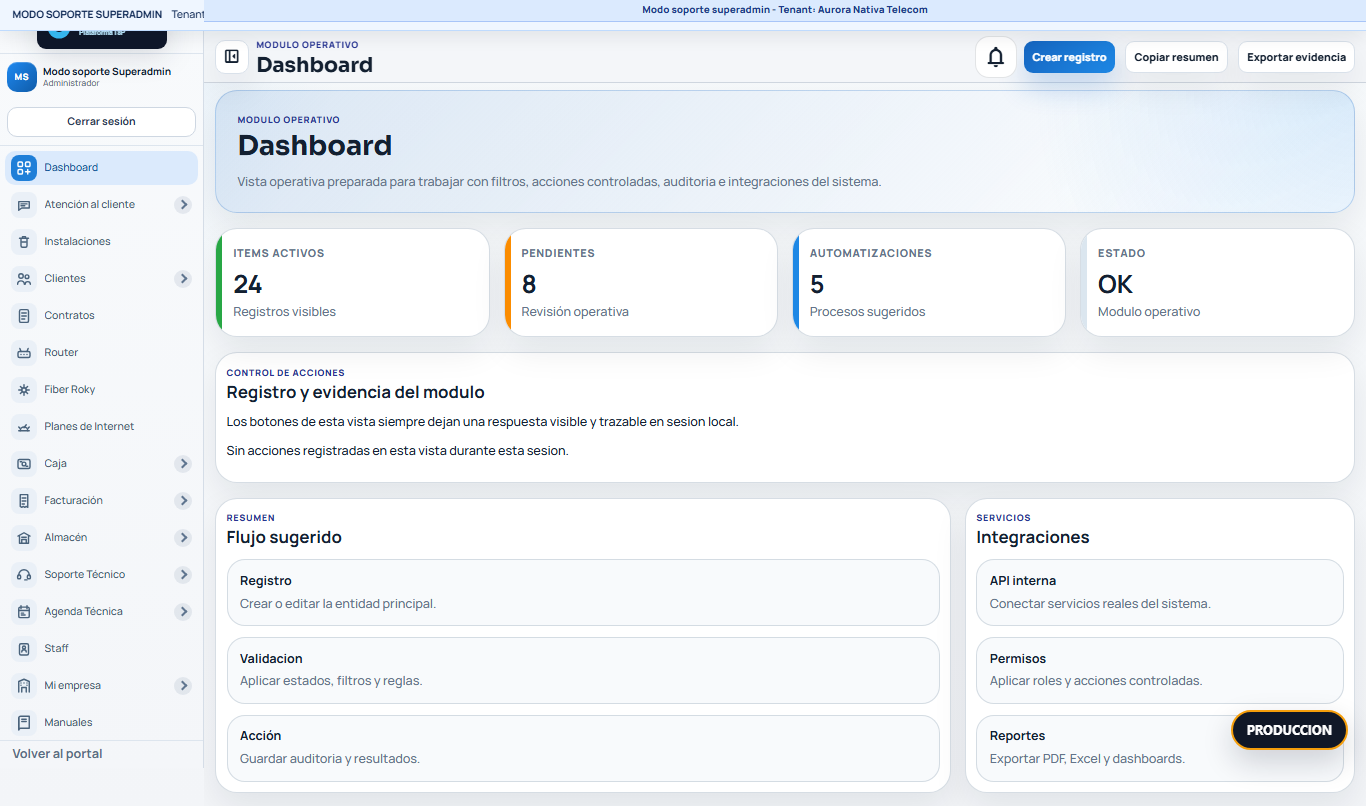Click the Integraciones heading
Image resolution: width=1366 pixels, height=806 pixels.
tap(1033, 538)
